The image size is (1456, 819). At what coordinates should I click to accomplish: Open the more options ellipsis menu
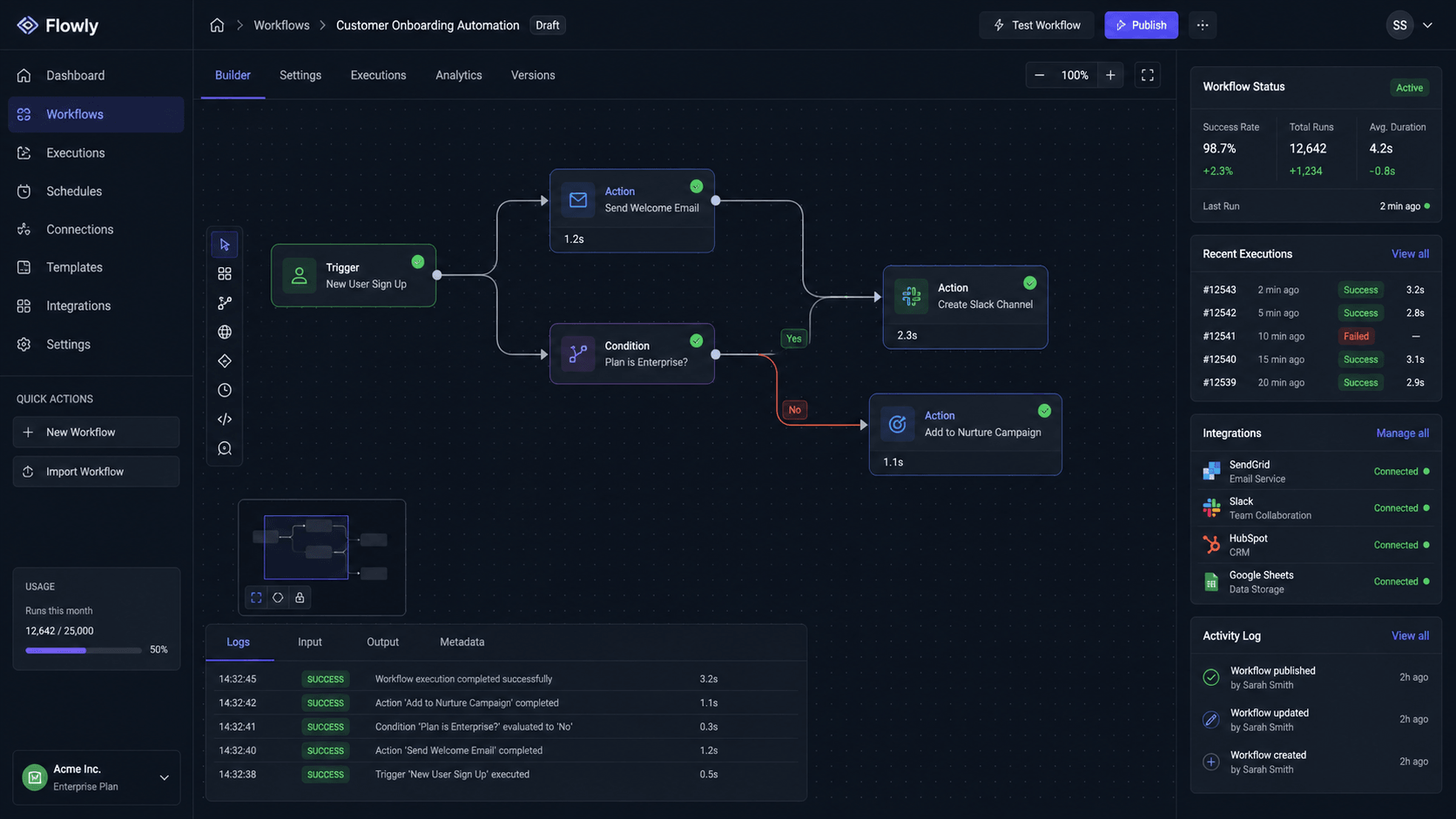coord(1203,25)
